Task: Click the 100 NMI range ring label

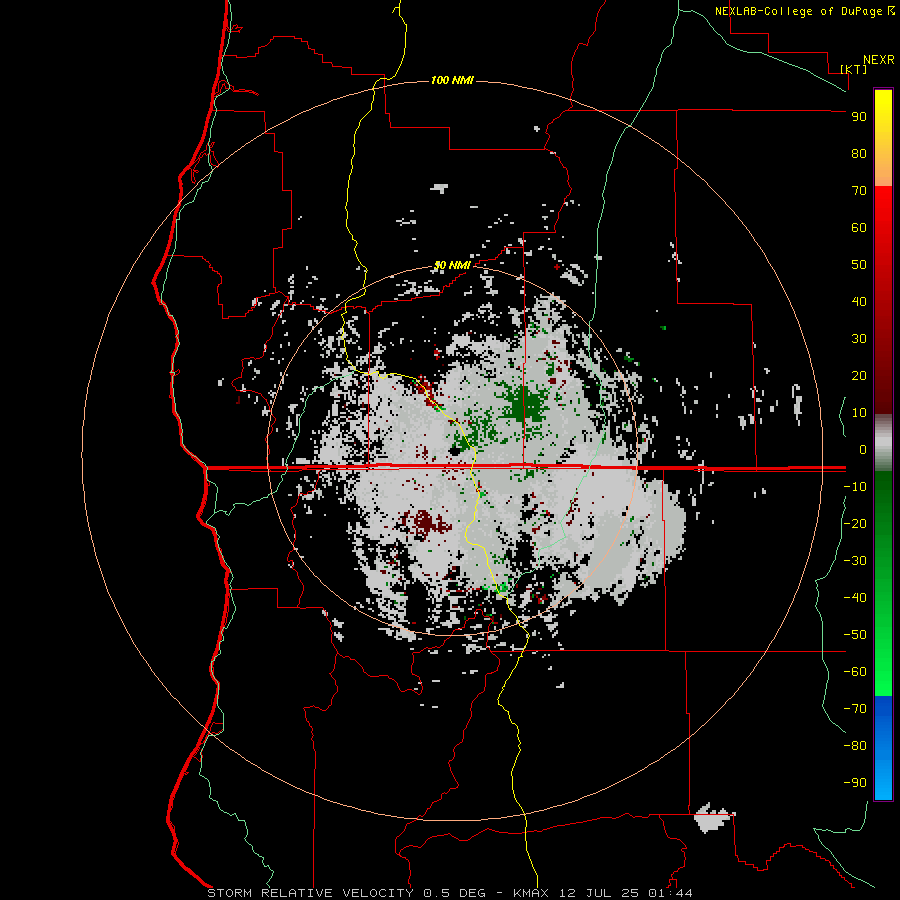Action: click(x=452, y=80)
